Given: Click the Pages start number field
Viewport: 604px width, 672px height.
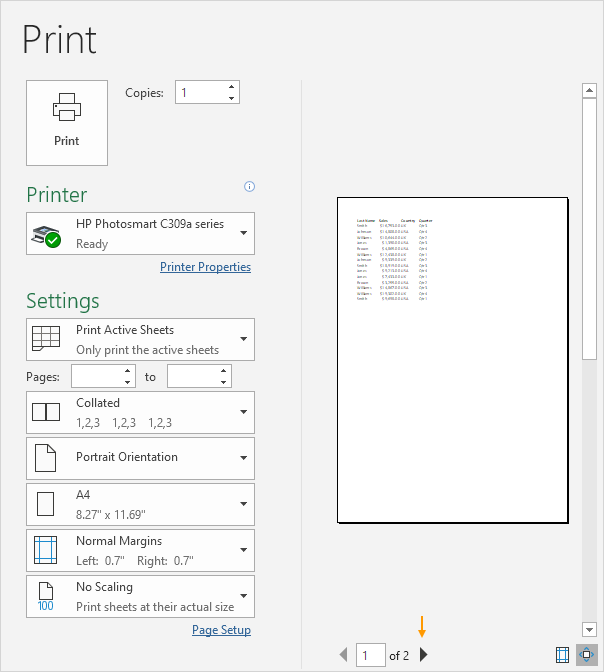Looking at the screenshot, I should 96,376.
